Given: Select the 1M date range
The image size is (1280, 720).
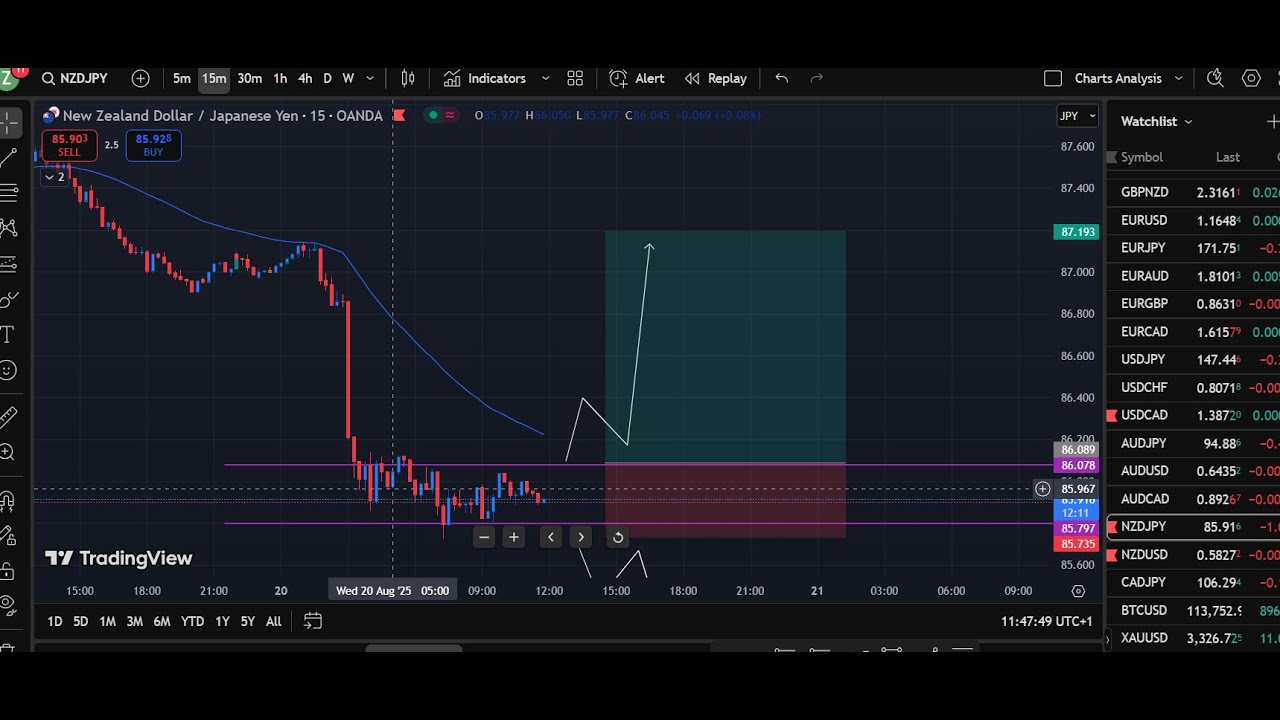Looking at the screenshot, I should (x=107, y=621).
